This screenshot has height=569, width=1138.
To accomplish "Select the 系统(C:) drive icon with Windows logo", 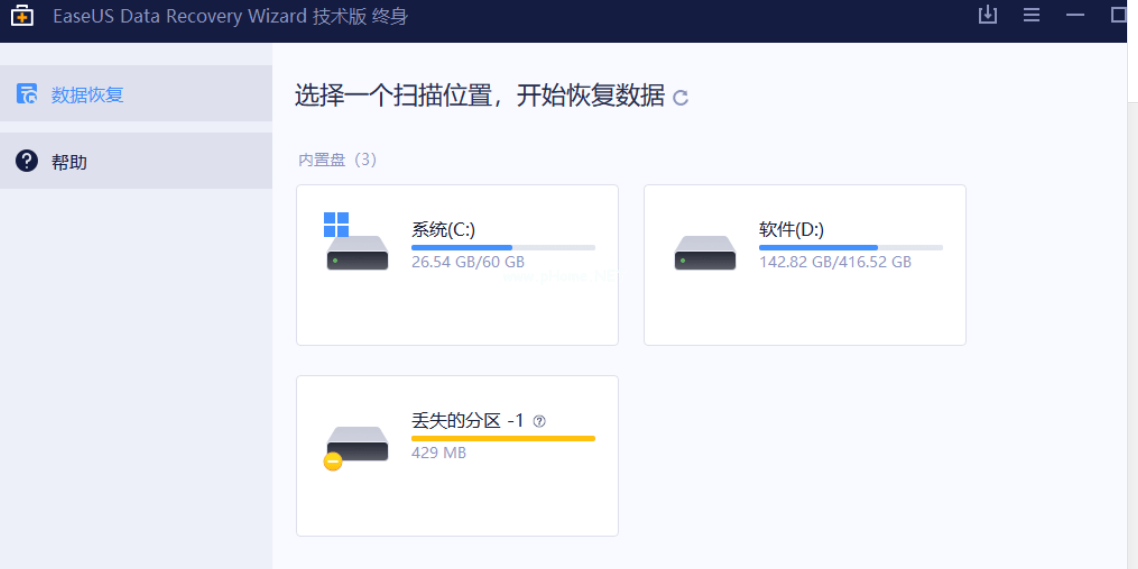I will coord(356,243).
